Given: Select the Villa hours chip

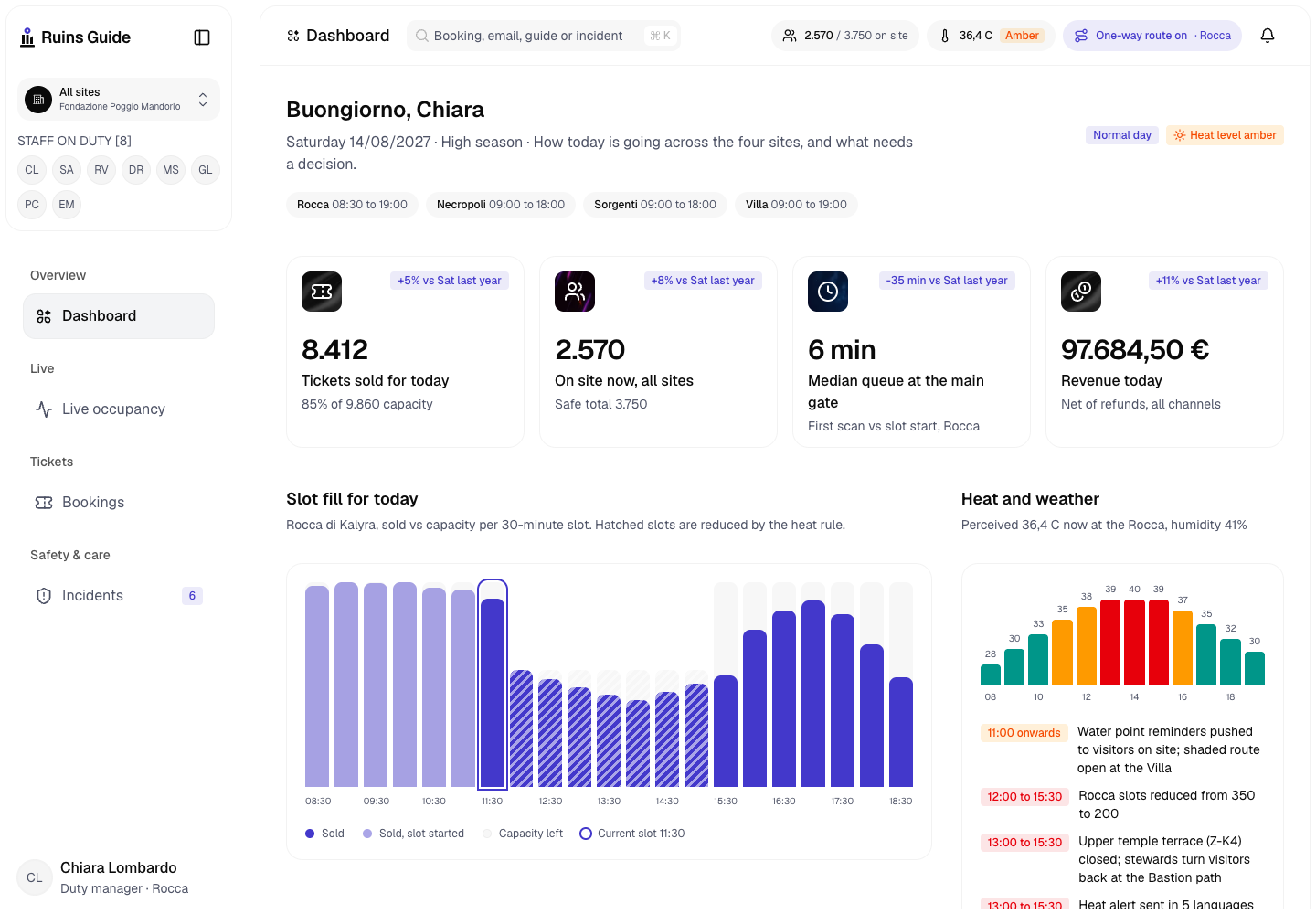Looking at the screenshot, I should point(796,205).
